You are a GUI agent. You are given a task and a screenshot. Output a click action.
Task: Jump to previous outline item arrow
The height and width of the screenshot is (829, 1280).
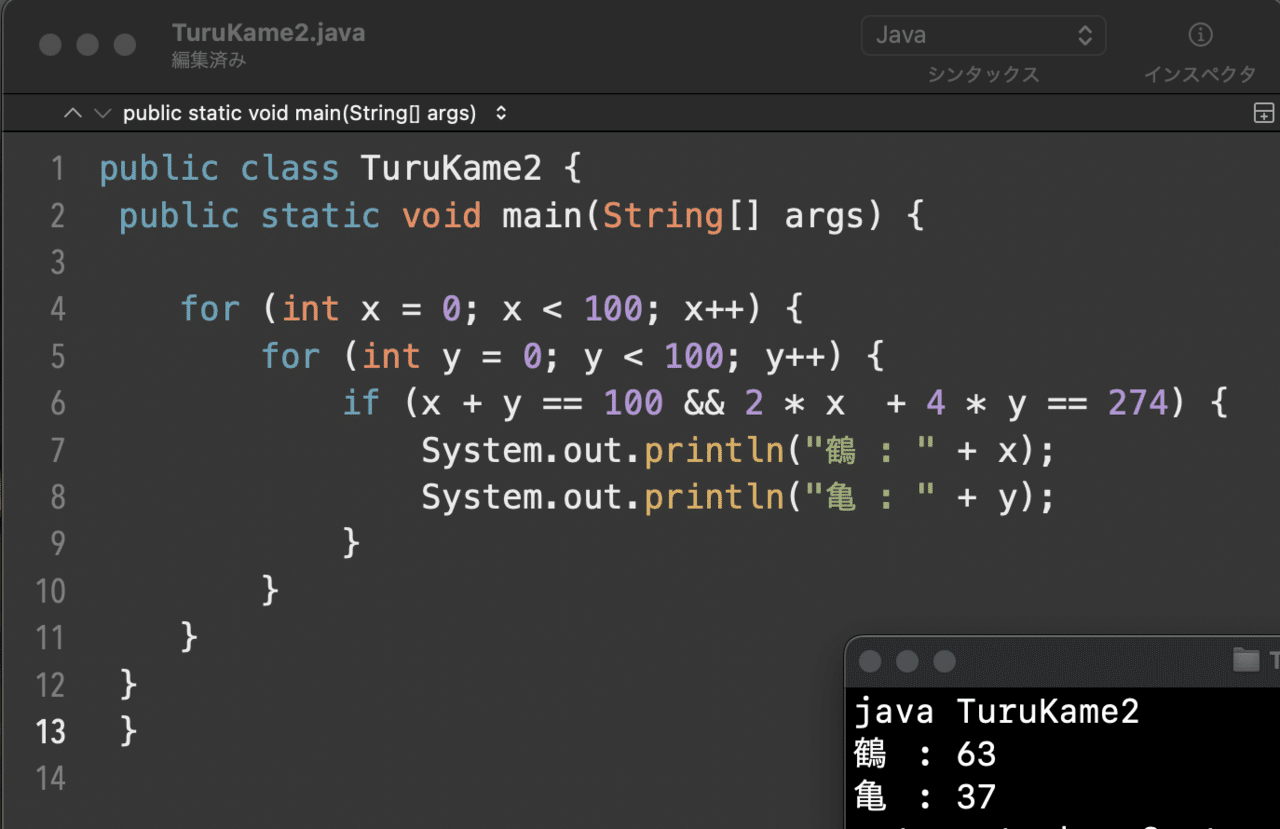tap(72, 113)
